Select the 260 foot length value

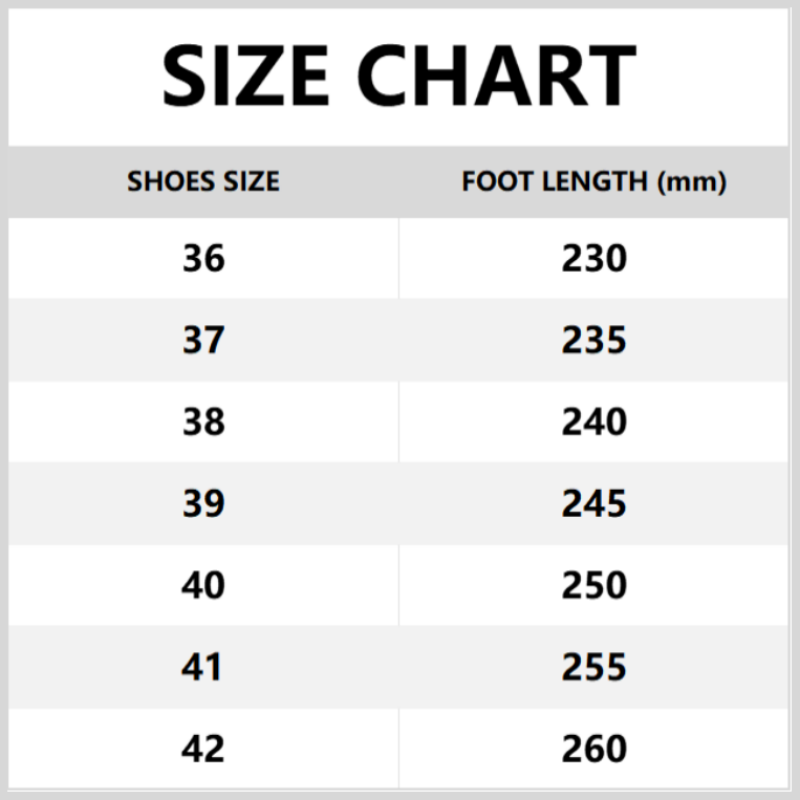point(594,748)
